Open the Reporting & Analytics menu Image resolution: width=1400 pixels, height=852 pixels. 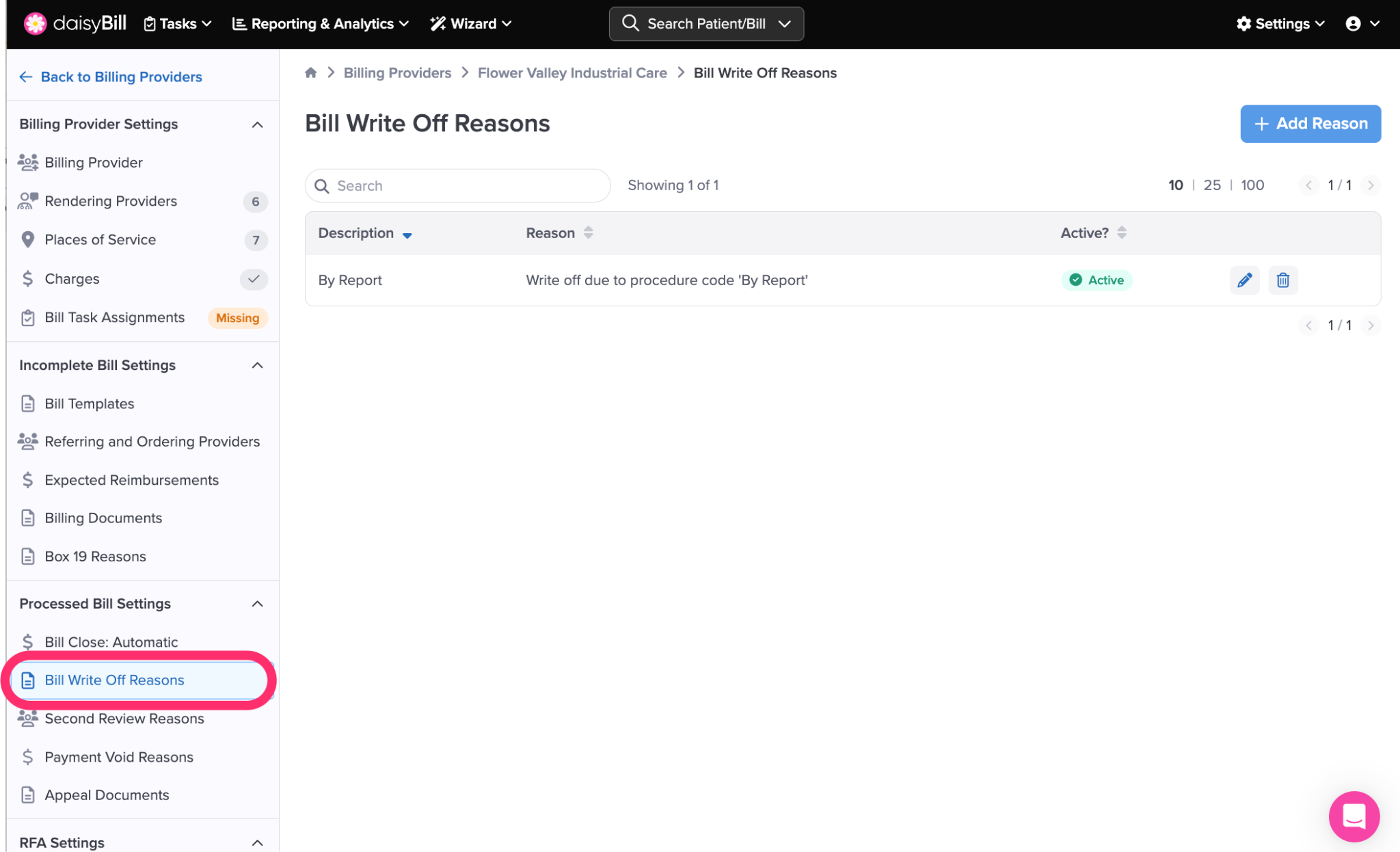tap(321, 23)
